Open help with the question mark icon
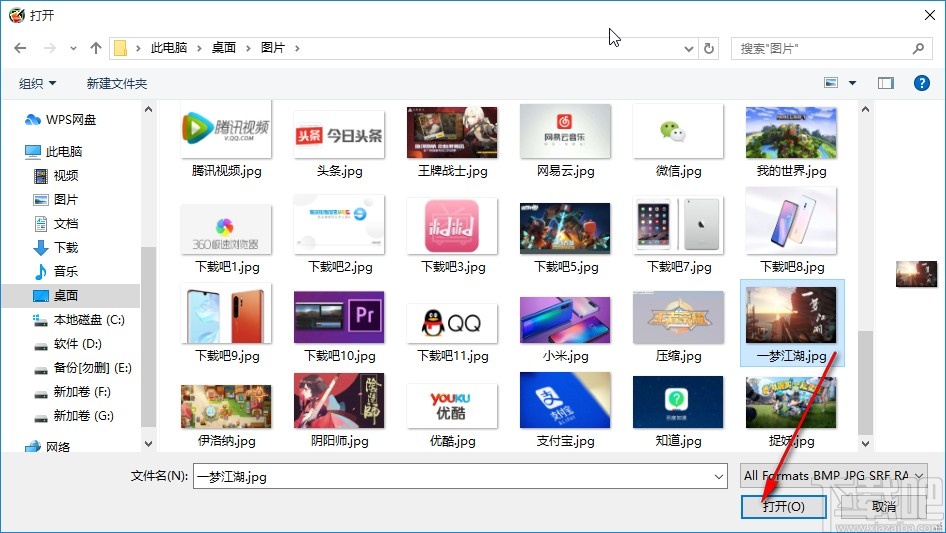 [x=921, y=83]
